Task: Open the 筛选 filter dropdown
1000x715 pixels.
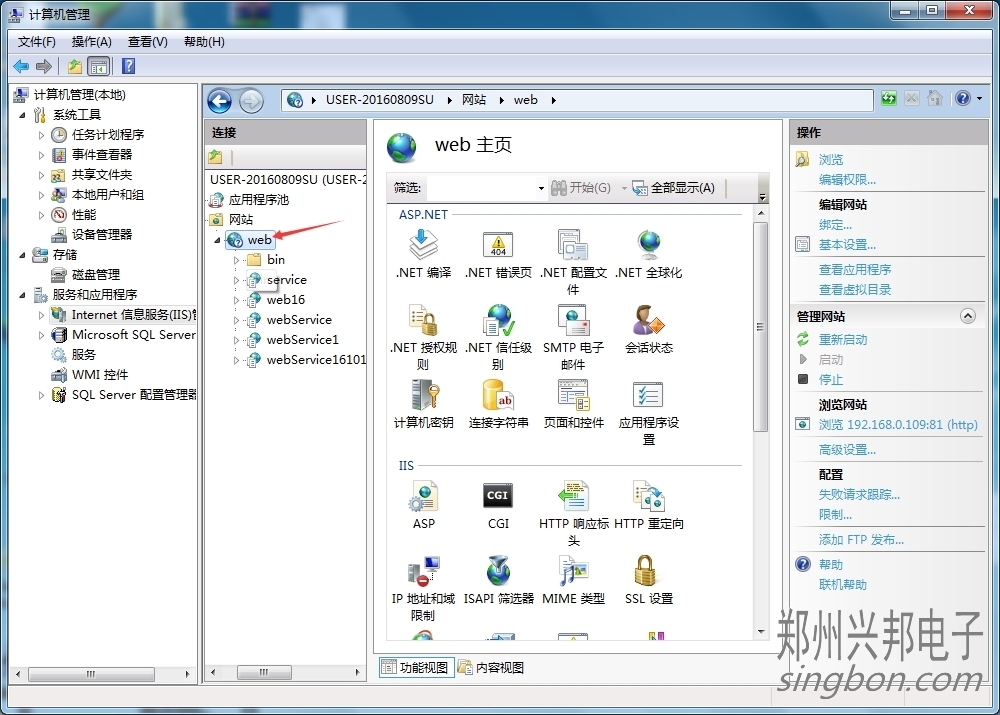Action: 541,188
